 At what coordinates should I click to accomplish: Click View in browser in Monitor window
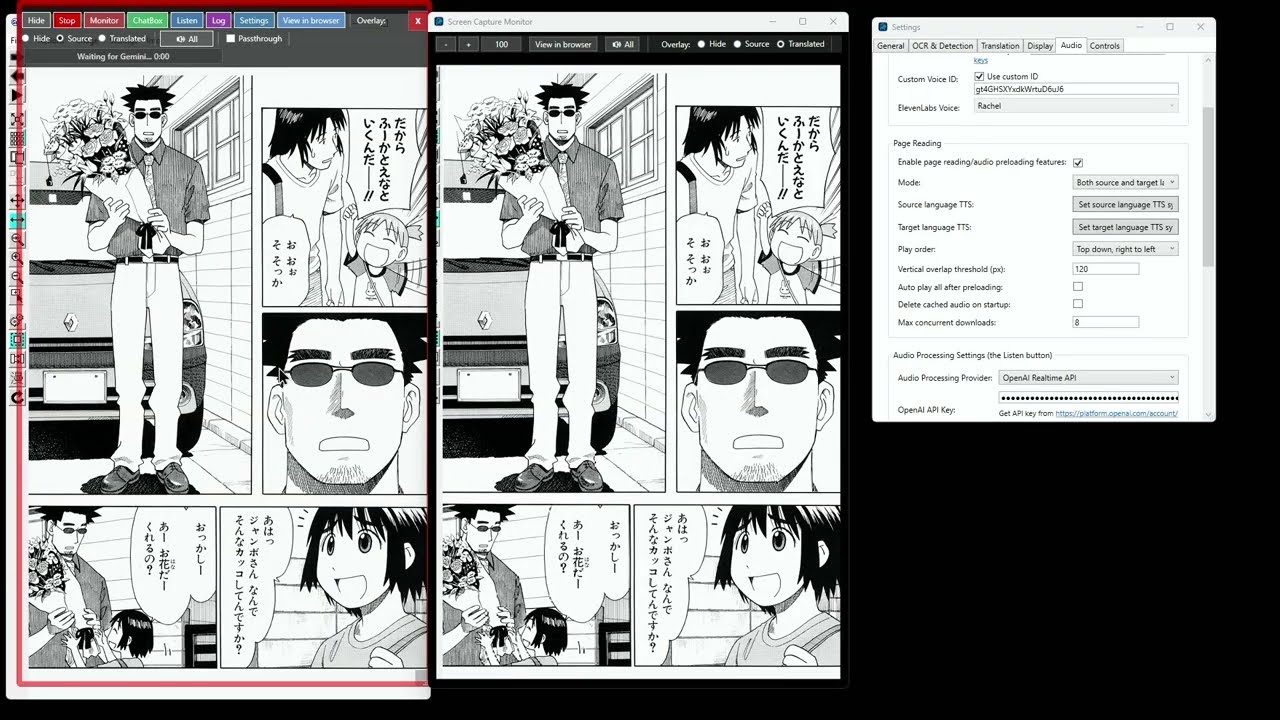[563, 44]
